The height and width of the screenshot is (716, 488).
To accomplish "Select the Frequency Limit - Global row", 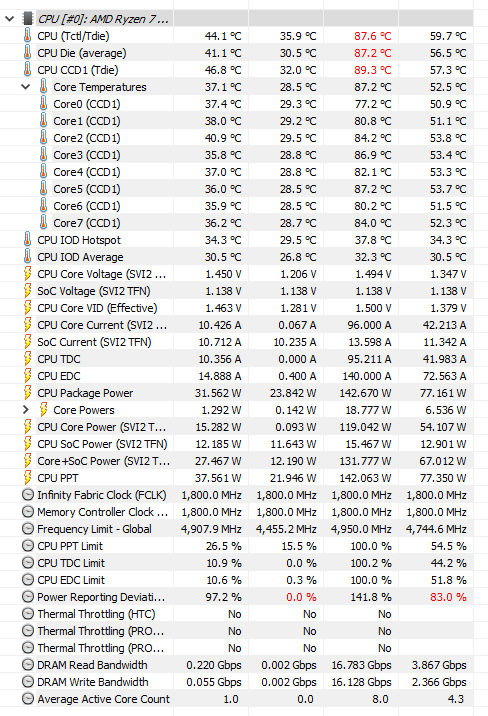I will click(x=236, y=529).
